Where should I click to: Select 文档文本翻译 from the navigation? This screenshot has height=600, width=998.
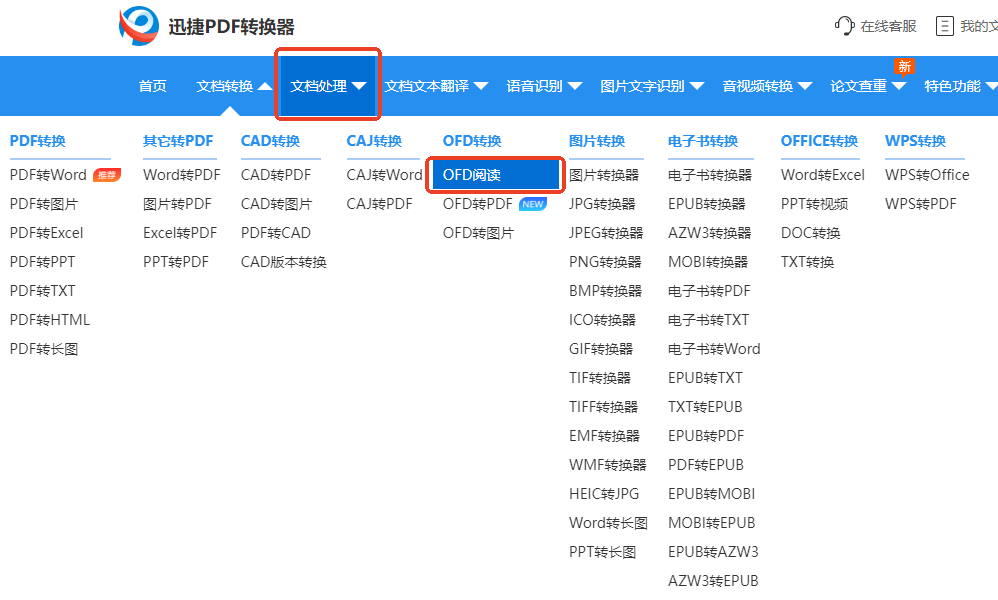[429, 86]
